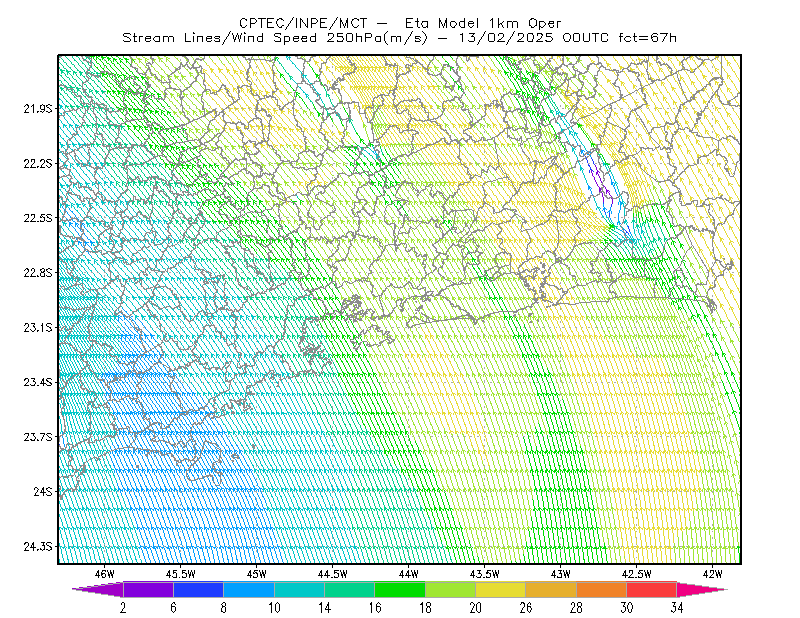Click the 21.9S latitude axis label

tap(38, 108)
